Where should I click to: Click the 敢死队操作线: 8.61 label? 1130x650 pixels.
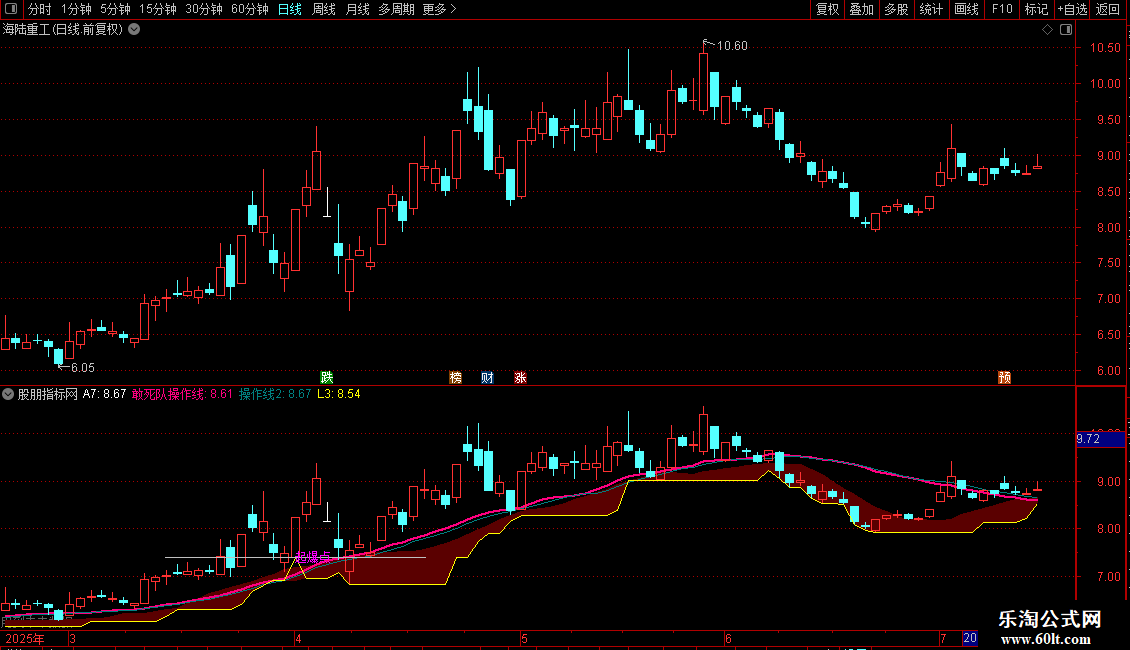tap(182, 394)
